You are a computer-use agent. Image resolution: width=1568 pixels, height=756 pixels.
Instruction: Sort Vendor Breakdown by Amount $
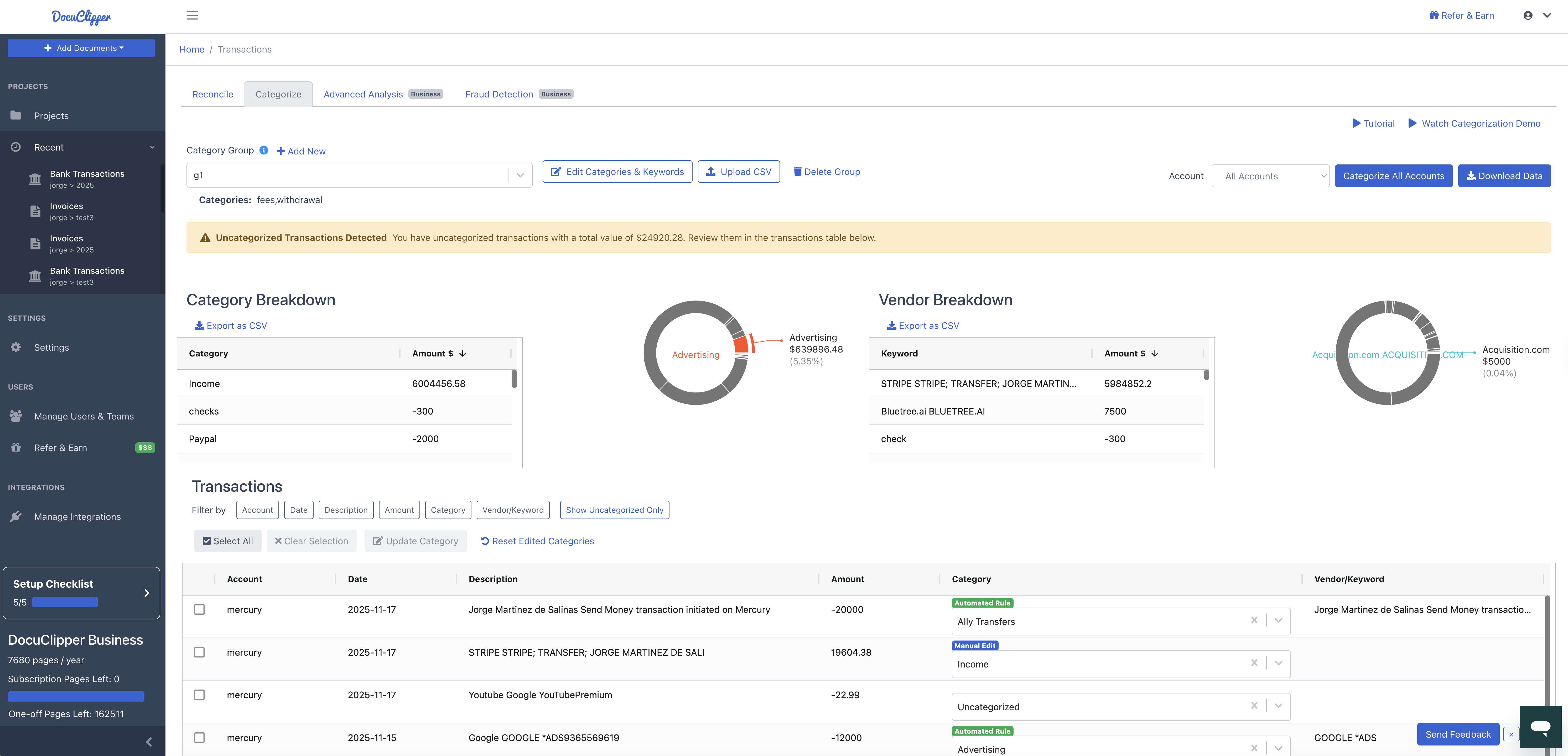1131,353
